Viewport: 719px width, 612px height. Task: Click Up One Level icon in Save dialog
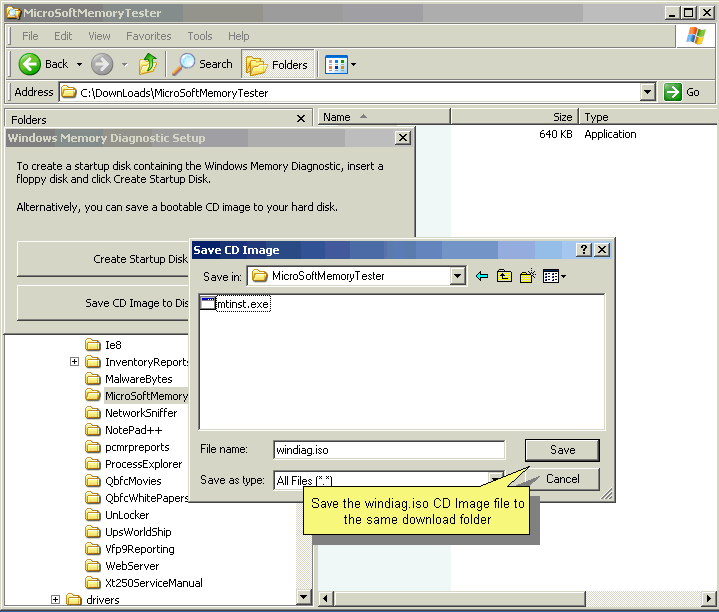point(504,276)
